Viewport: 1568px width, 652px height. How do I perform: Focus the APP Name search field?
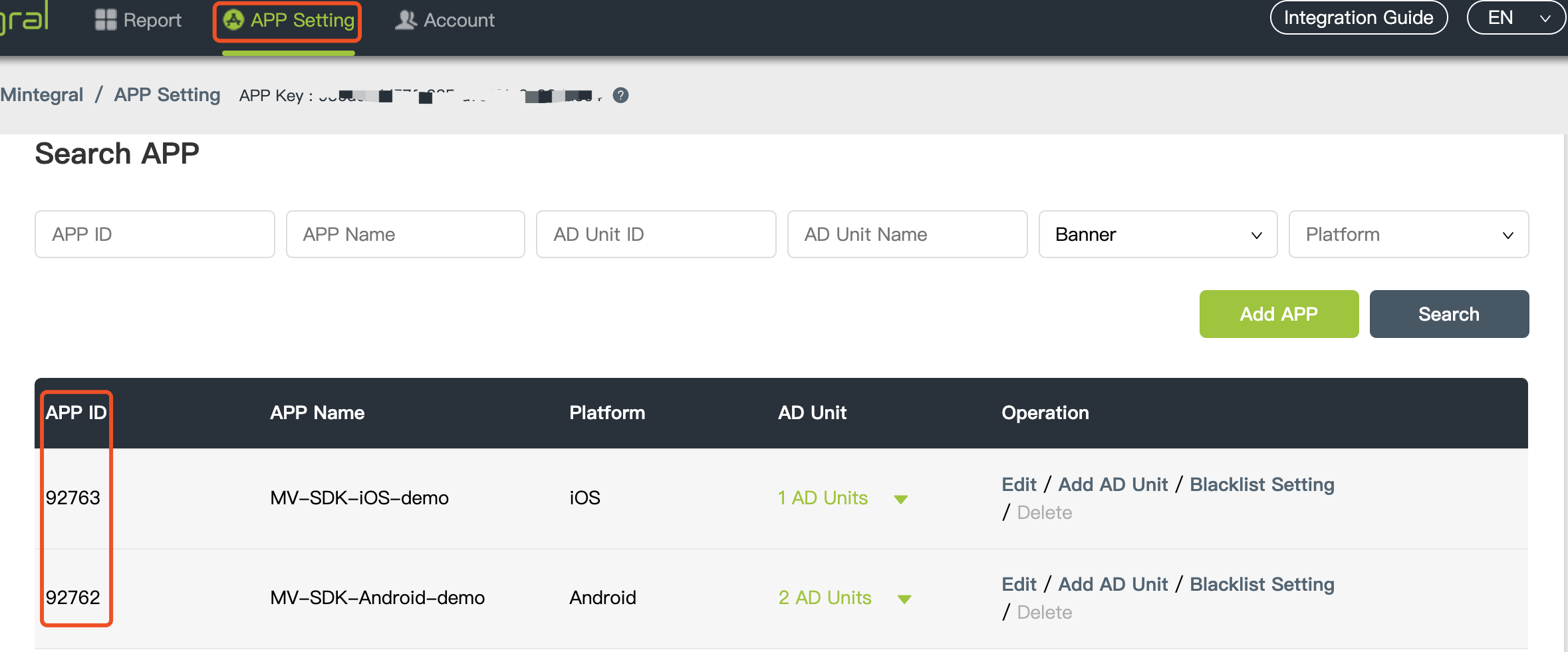[x=405, y=234]
